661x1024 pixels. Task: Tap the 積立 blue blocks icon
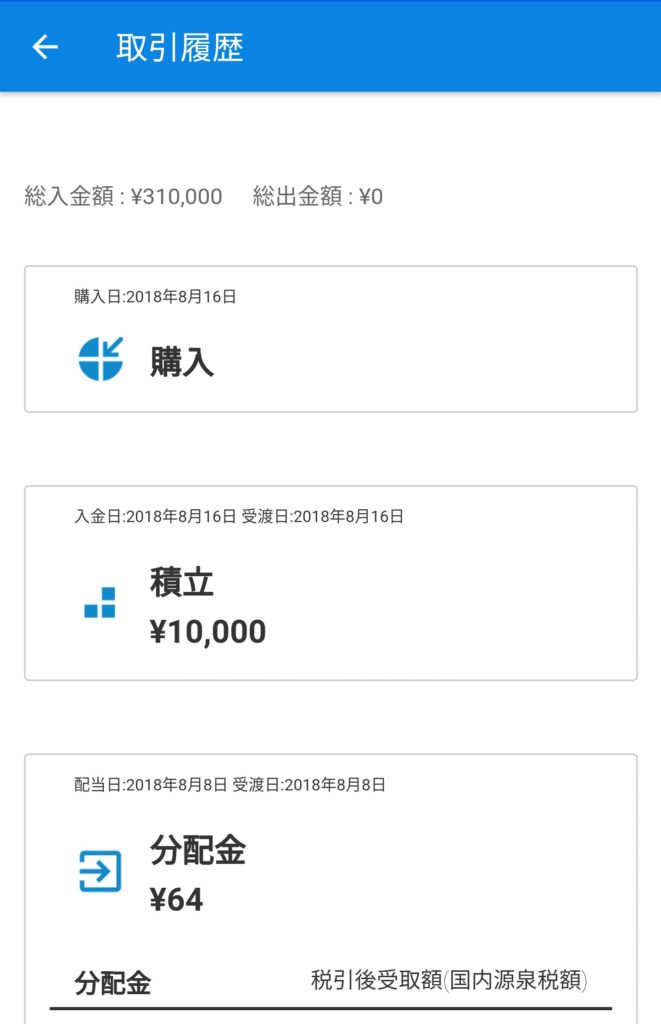pos(100,602)
